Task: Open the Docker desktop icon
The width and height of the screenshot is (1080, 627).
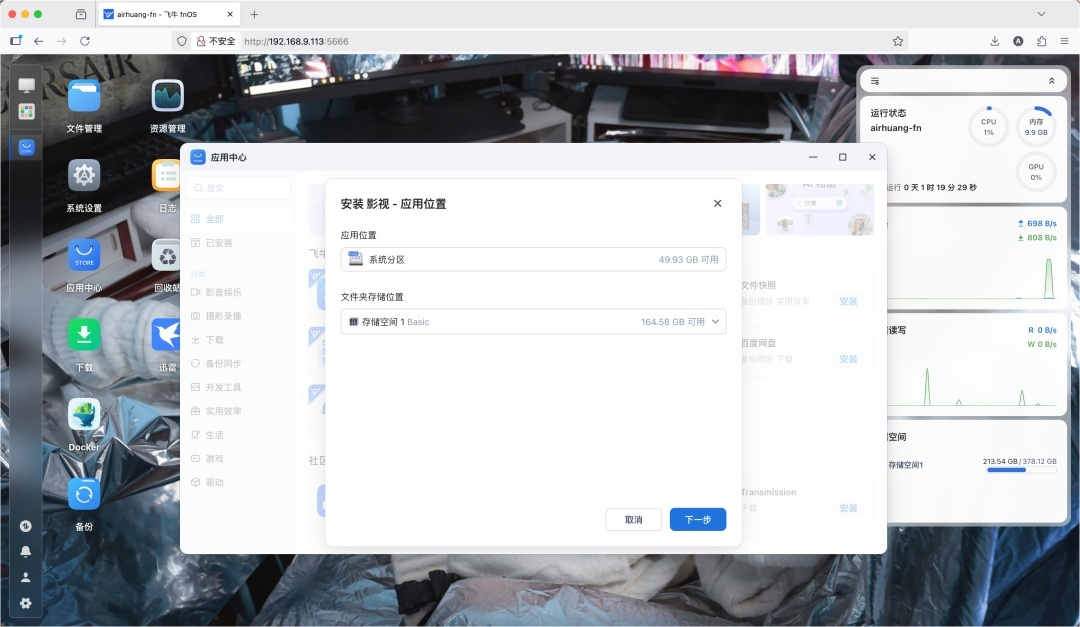Action: (84, 415)
